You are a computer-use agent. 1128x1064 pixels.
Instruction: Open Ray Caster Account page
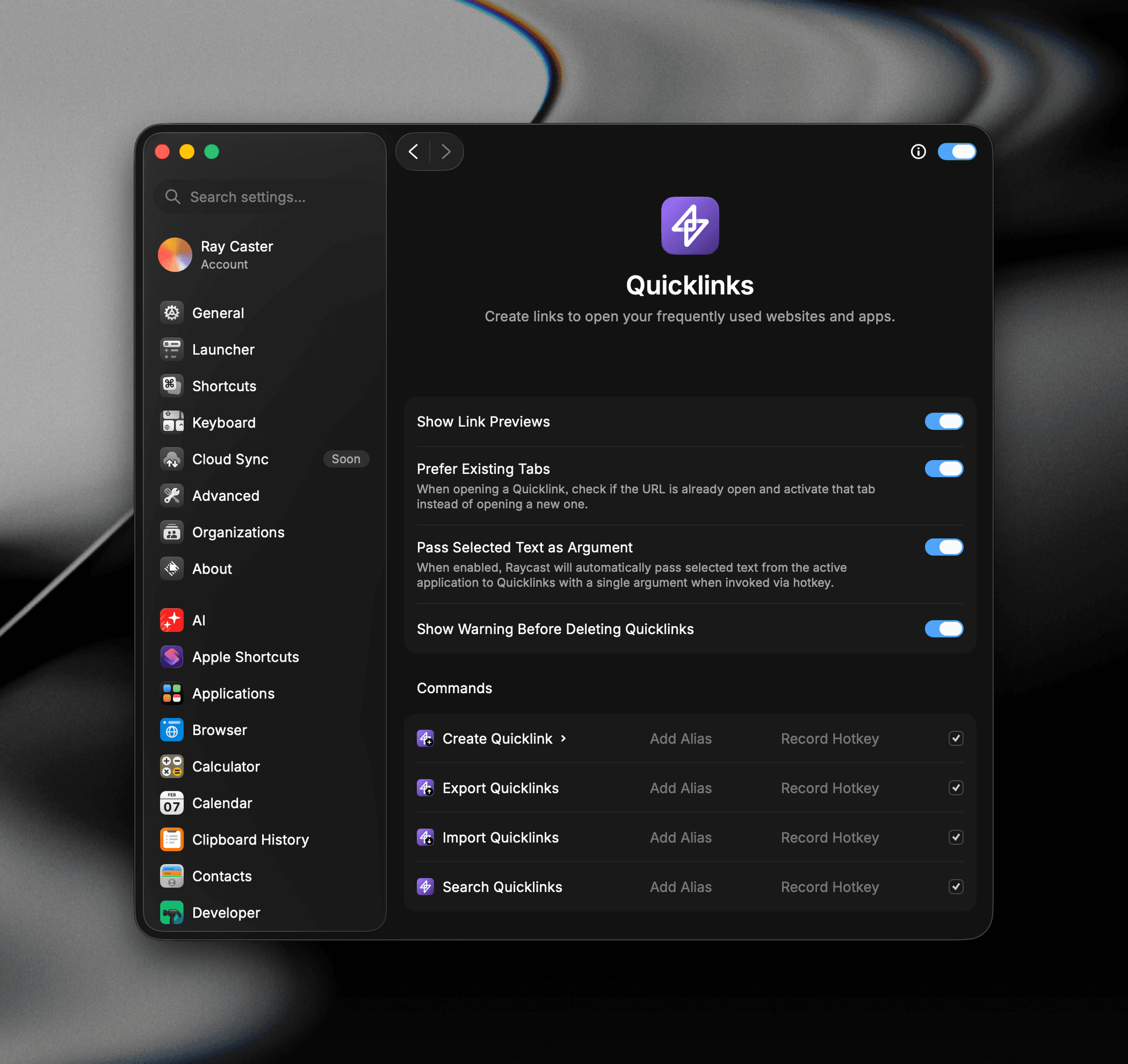(264, 255)
